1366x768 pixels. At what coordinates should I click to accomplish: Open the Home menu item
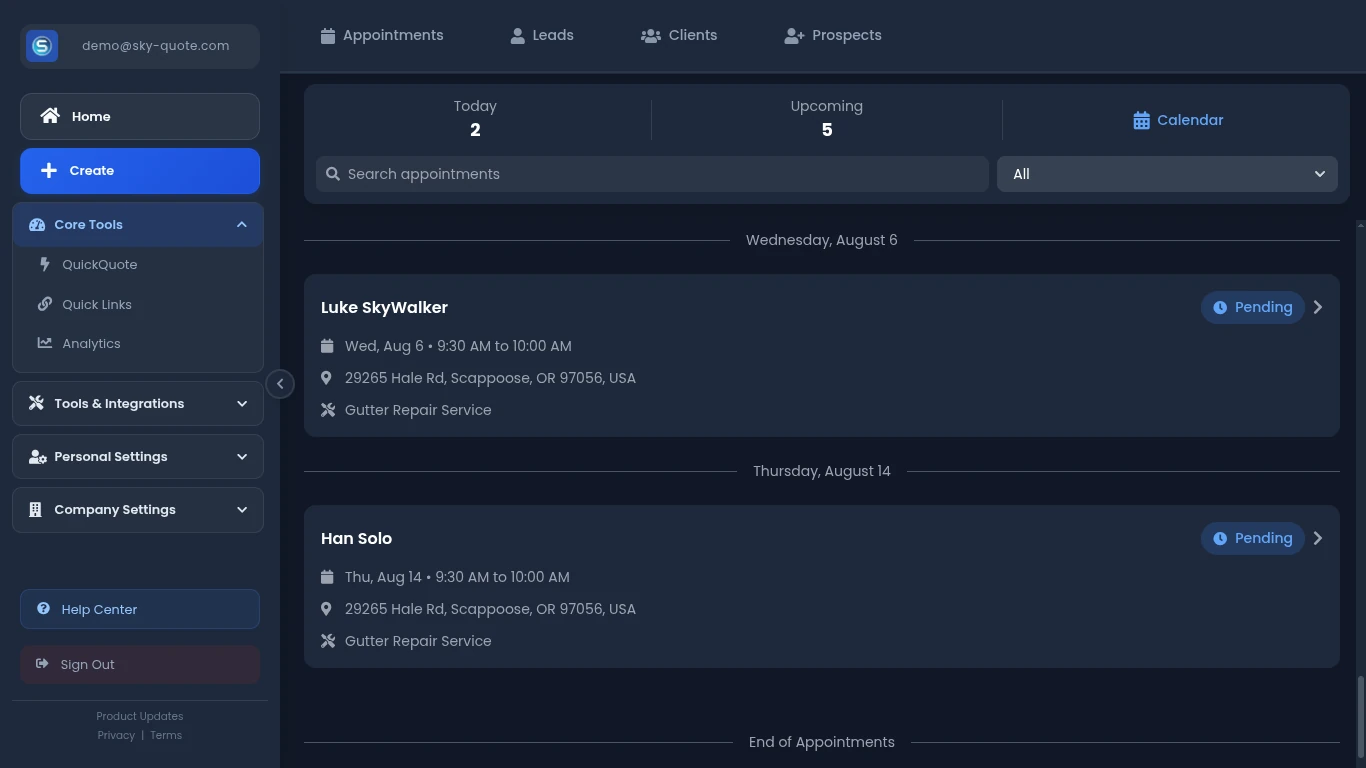(x=90, y=116)
